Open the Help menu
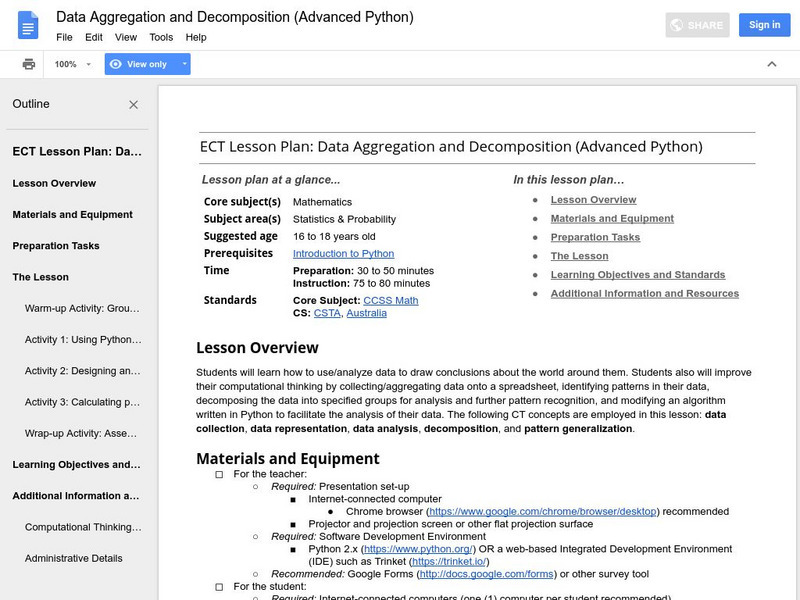 (x=196, y=37)
